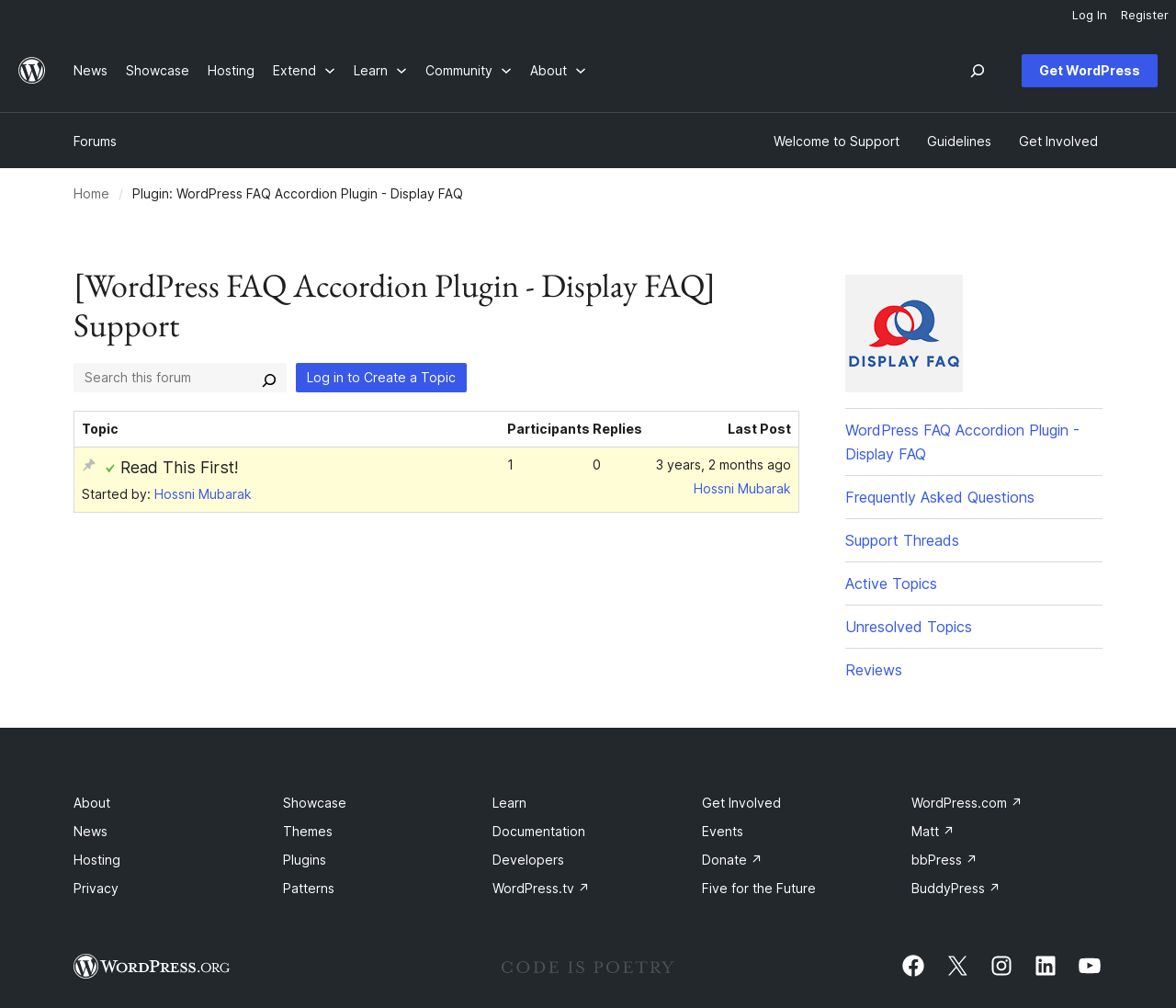The height and width of the screenshot is (1008, 1176).
Task: Click WordPress.org logo in footer
Action: (x=152, y=967)
